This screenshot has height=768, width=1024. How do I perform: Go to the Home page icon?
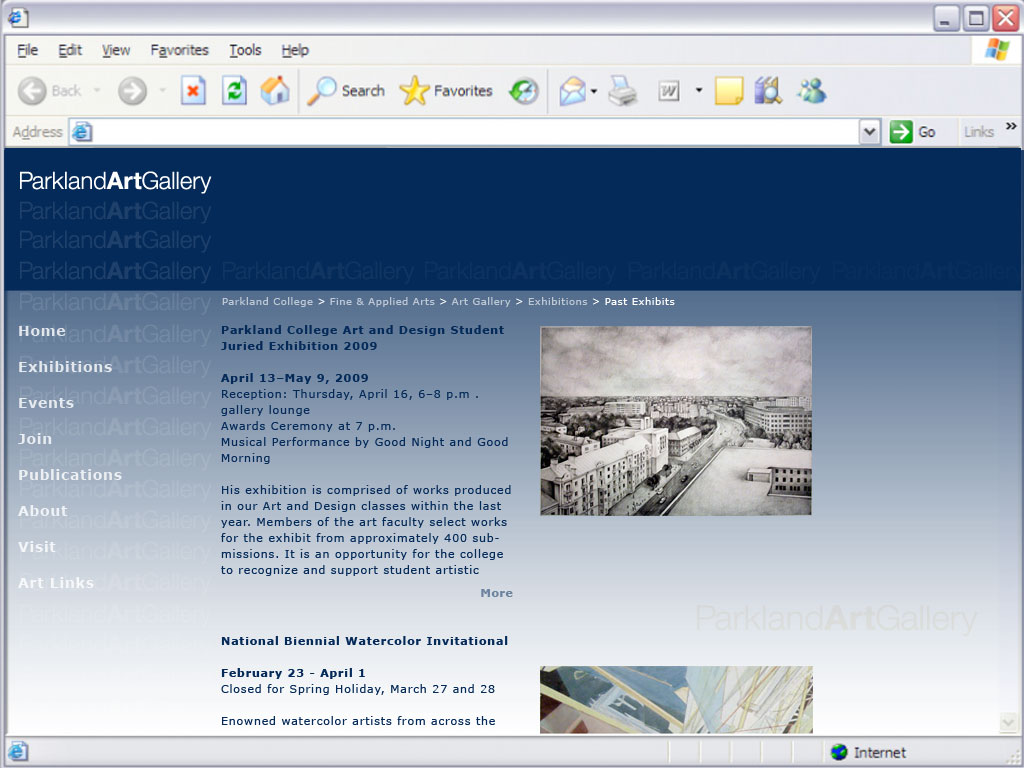tap(275, 91)
